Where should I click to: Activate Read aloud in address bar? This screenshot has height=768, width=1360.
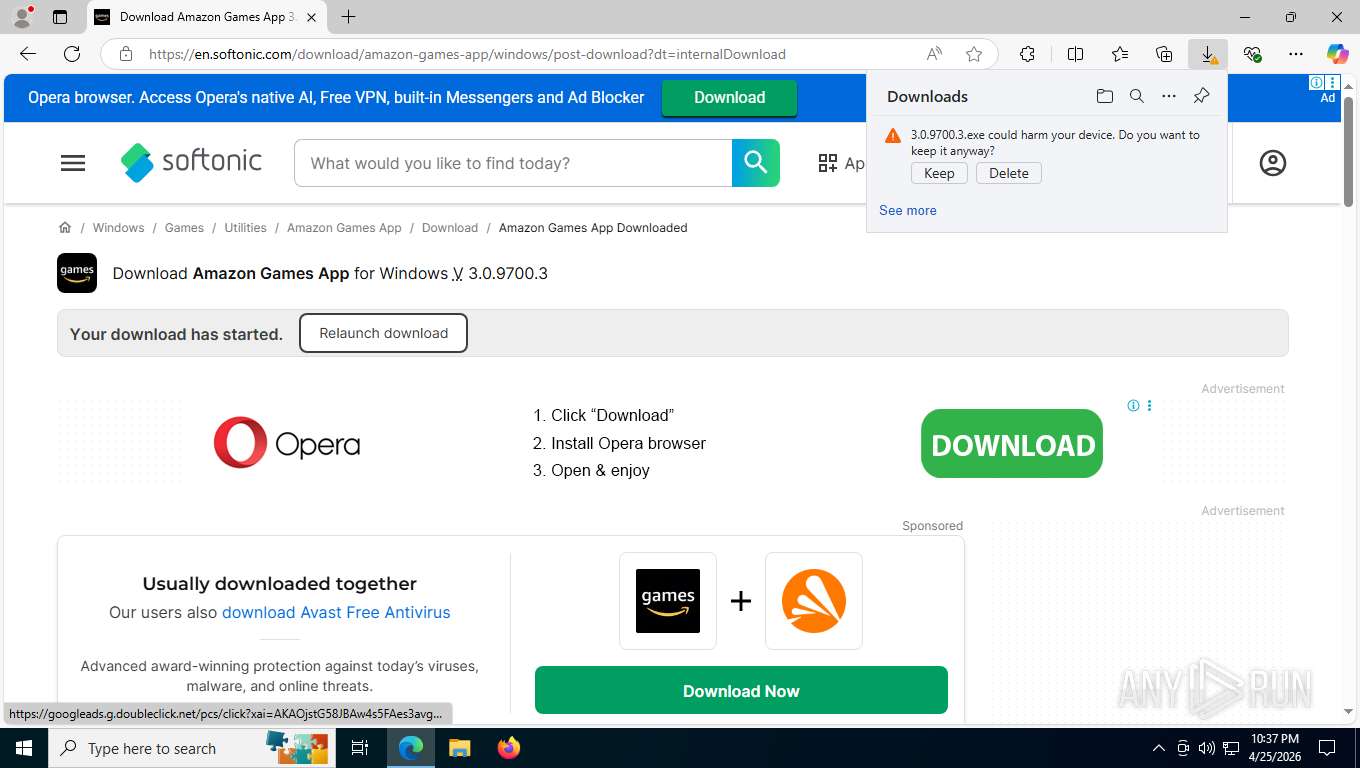[x=934, y=54]
